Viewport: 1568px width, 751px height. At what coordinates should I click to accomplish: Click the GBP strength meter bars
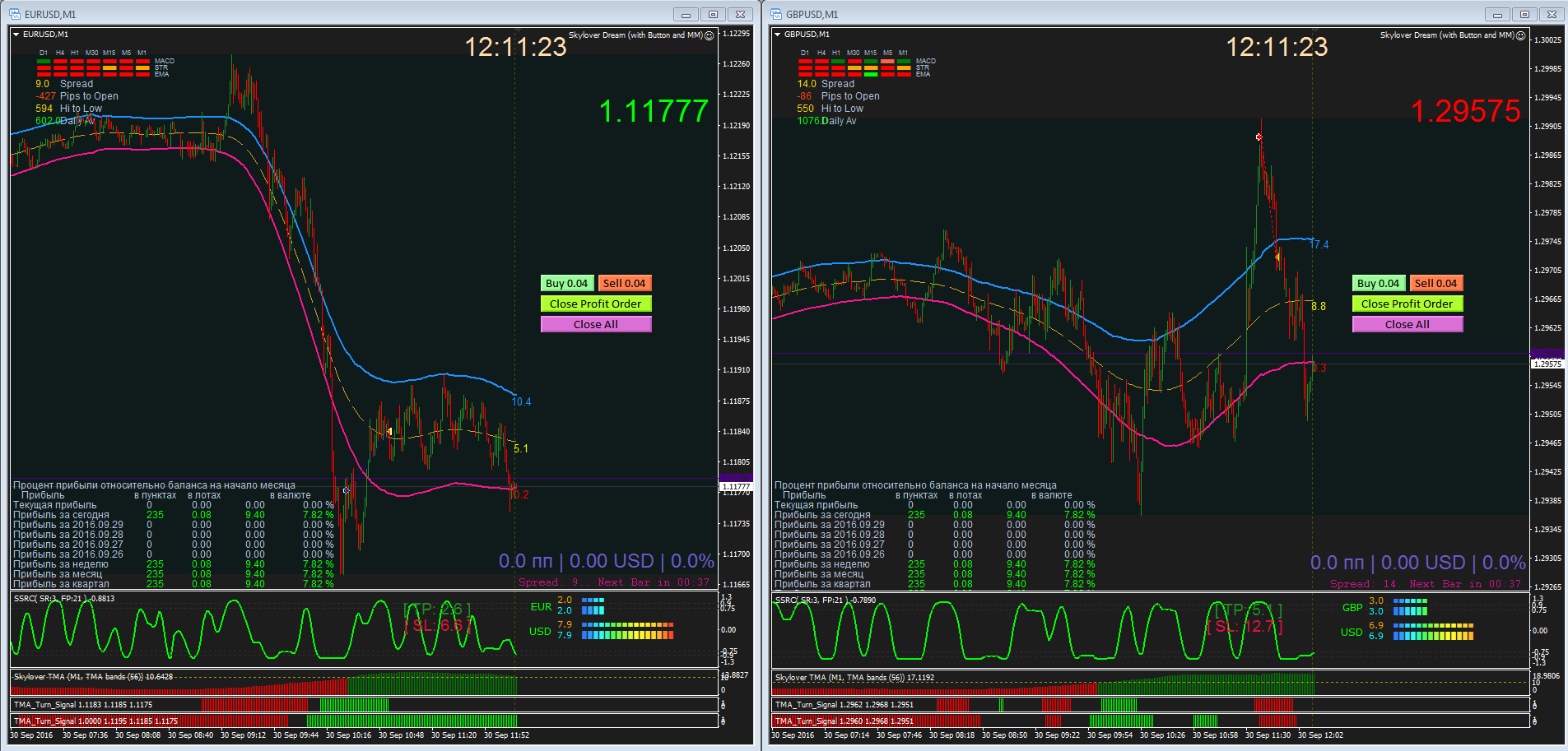(1410, 606)
